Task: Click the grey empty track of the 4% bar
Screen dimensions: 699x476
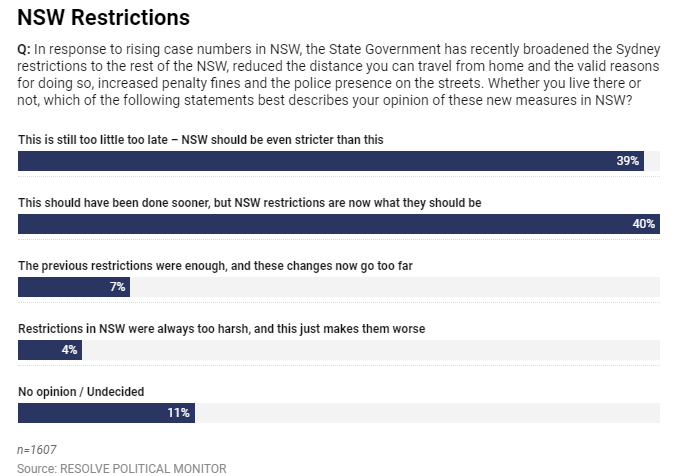Action: (x=371, y=350)
